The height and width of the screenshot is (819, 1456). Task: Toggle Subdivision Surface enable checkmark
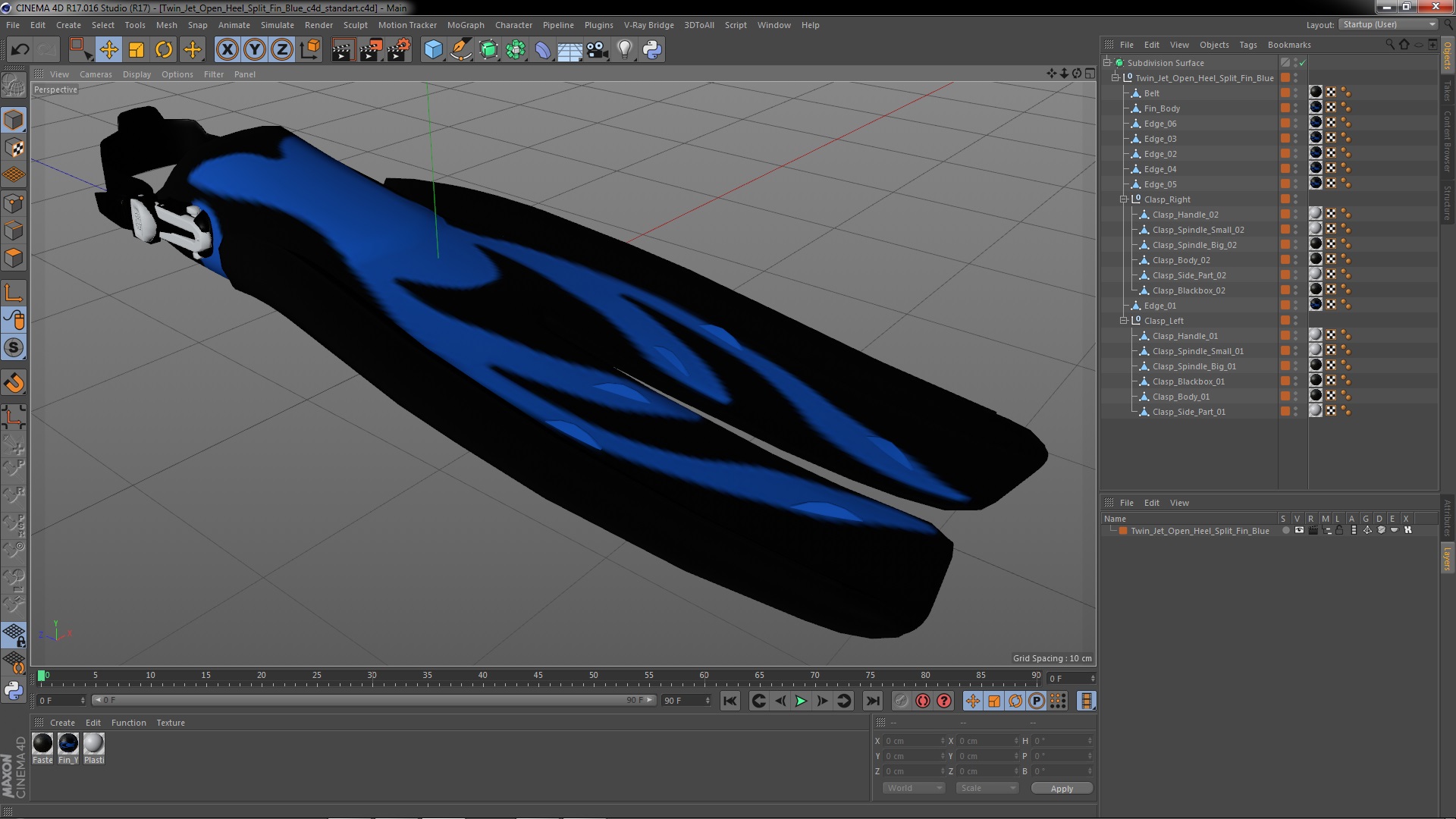tap(1303, 63)
